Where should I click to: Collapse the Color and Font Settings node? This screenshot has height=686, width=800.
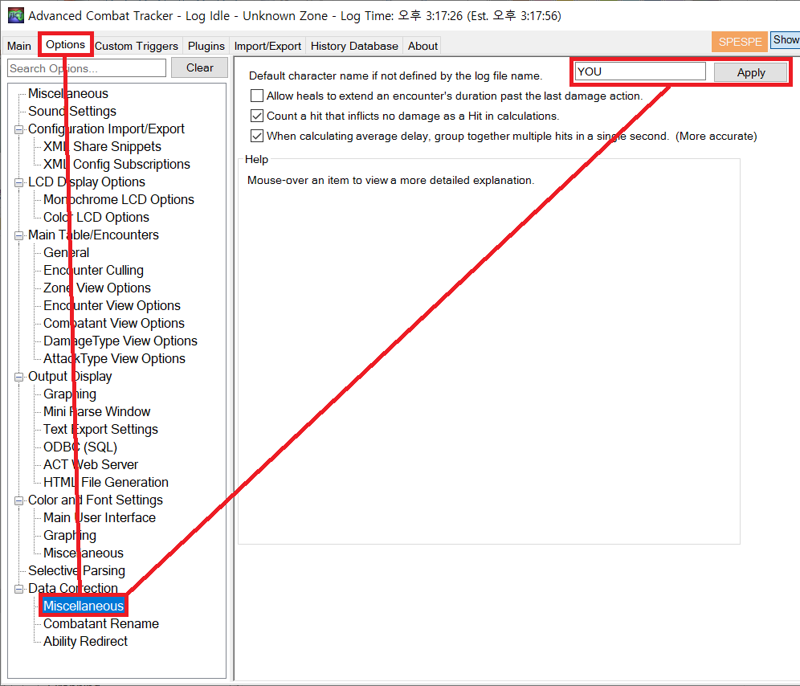[19, 500]
